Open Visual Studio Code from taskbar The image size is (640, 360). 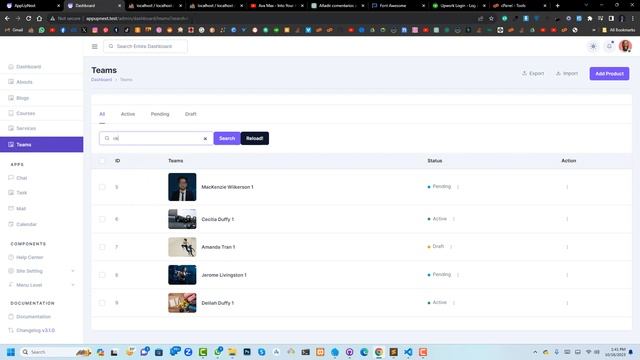click(408, 352)
